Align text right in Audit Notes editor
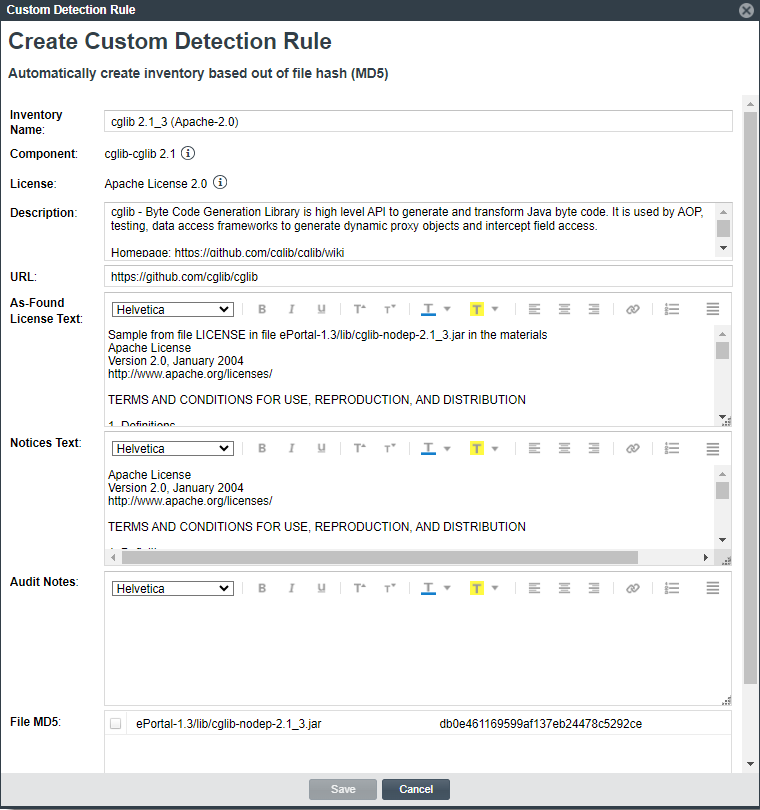The width and height of the screenshot is (760, 810). click(x=594, y=589)
